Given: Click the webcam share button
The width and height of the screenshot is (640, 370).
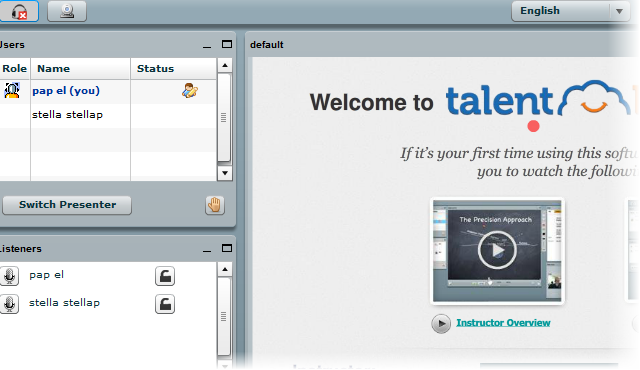Looking at the screenshot, I should click(67, 11).
